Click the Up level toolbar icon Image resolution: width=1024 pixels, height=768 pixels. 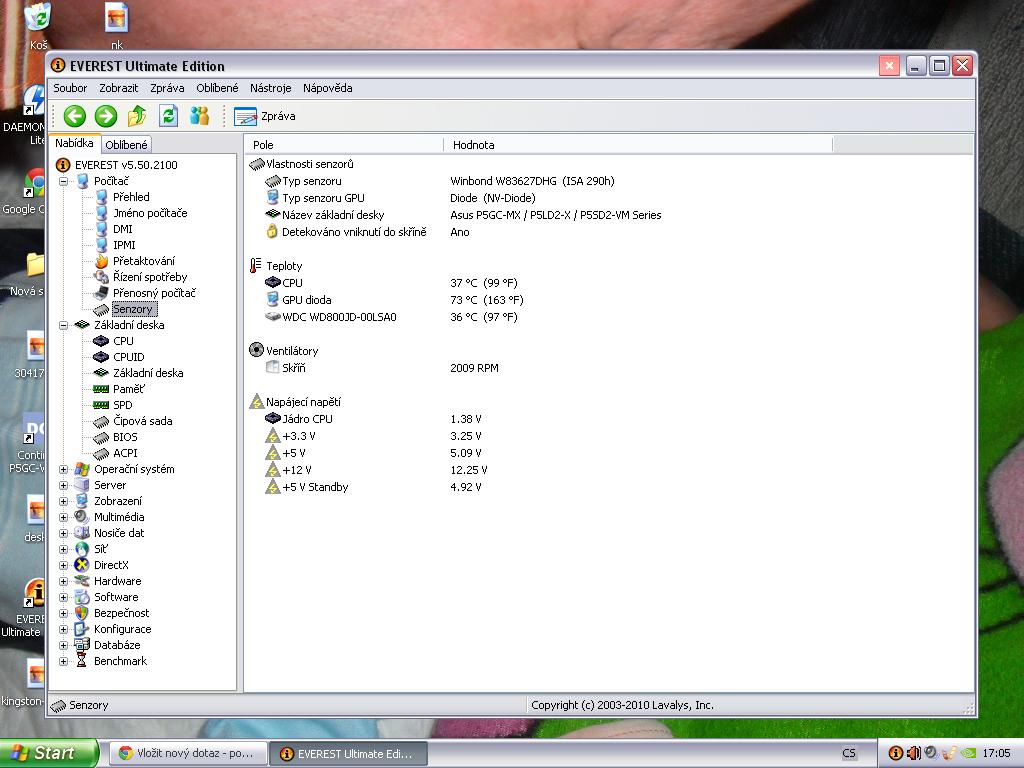point(137,116)
